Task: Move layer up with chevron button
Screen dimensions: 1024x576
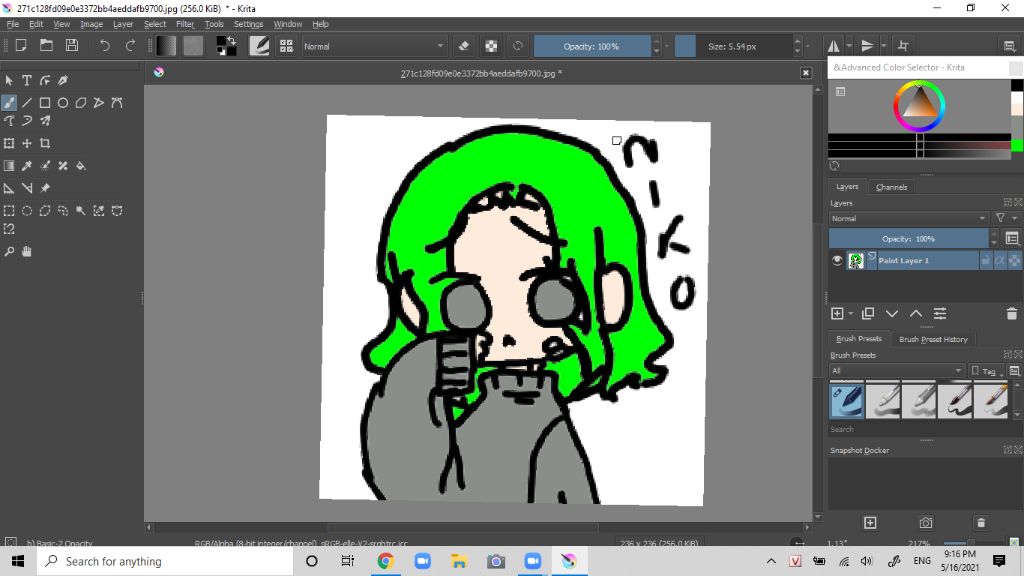Action: tap(916, 313)
